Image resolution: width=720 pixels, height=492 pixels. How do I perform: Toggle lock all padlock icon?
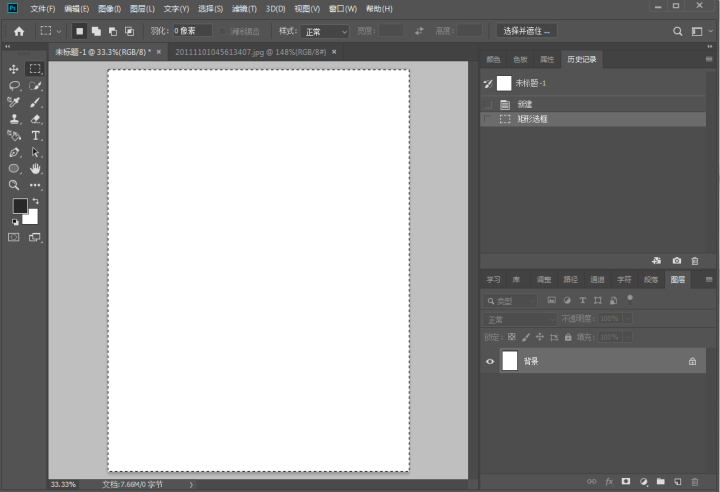[568, 337]
